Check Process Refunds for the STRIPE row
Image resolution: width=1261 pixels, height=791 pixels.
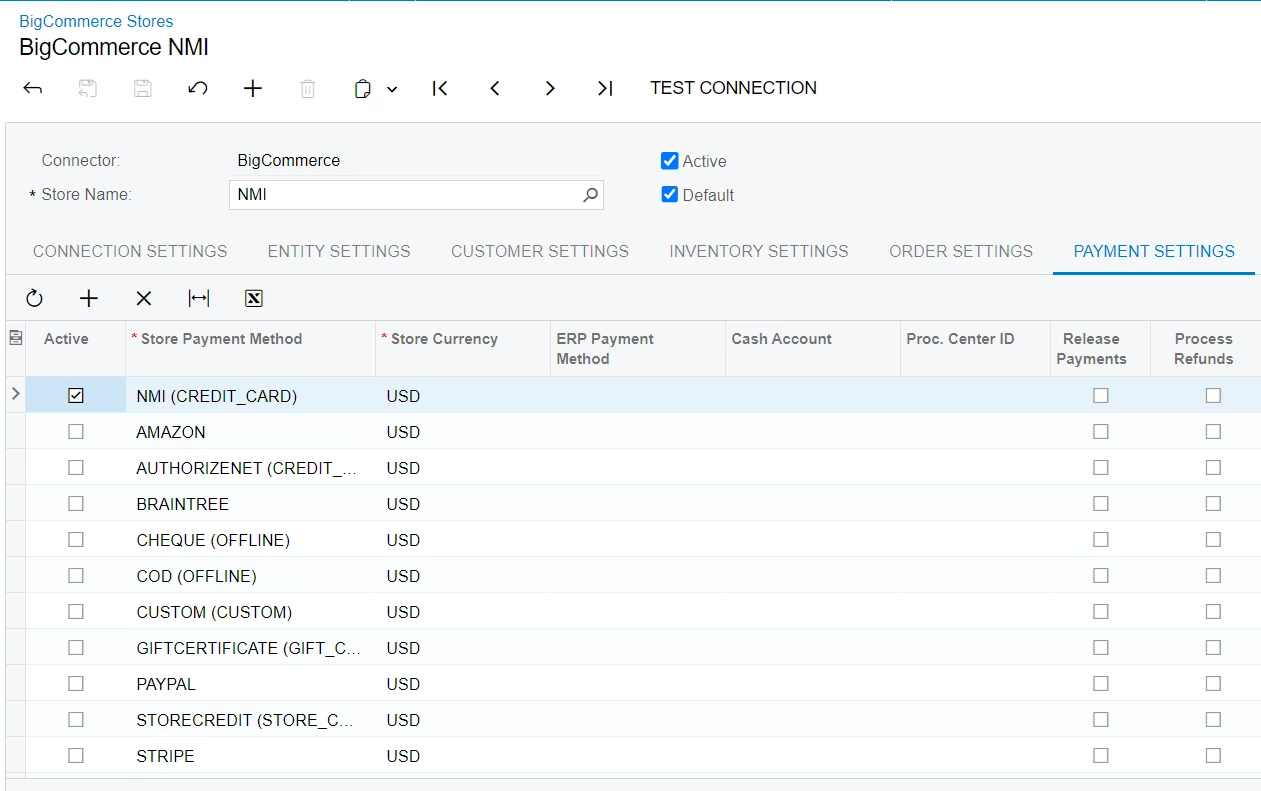coord(1213,756)
